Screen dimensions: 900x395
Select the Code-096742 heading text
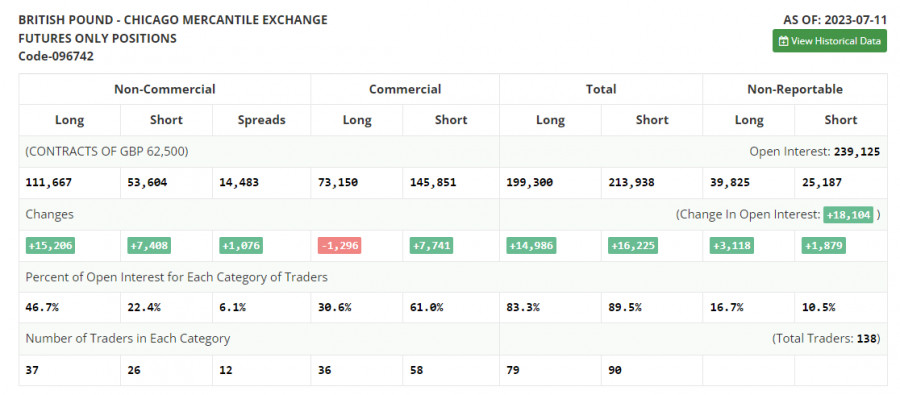click(x=56, y=56)
